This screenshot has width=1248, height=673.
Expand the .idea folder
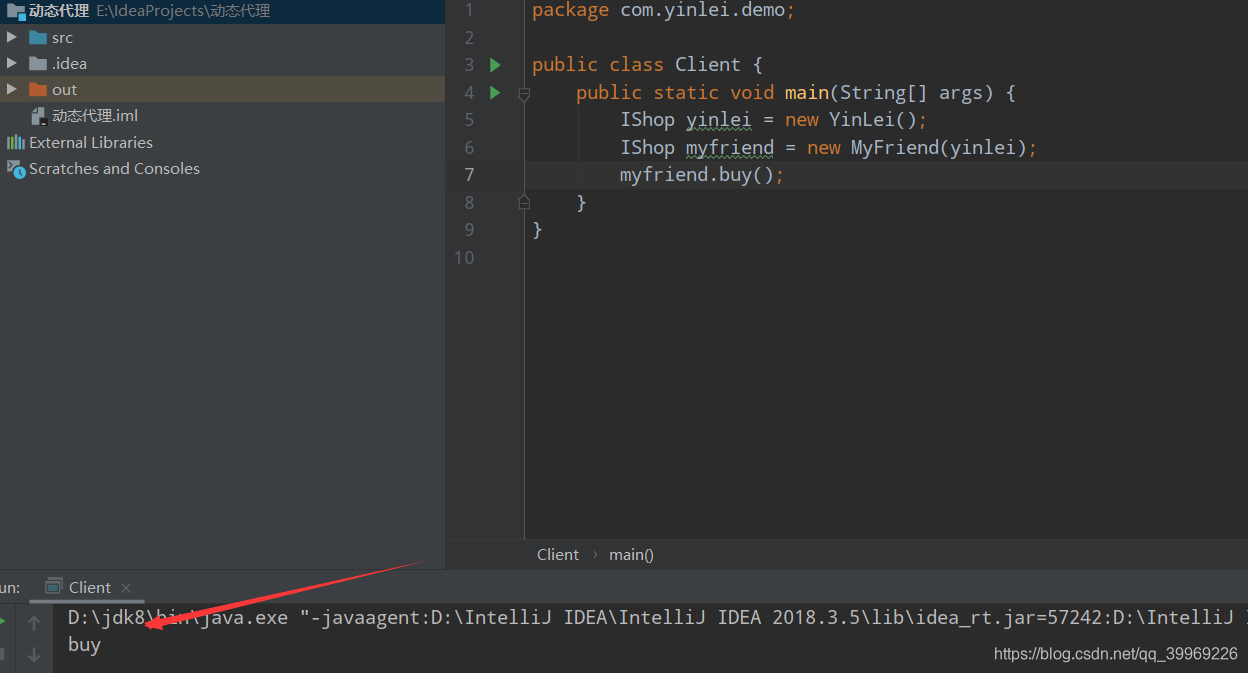(x=12, y=63)
